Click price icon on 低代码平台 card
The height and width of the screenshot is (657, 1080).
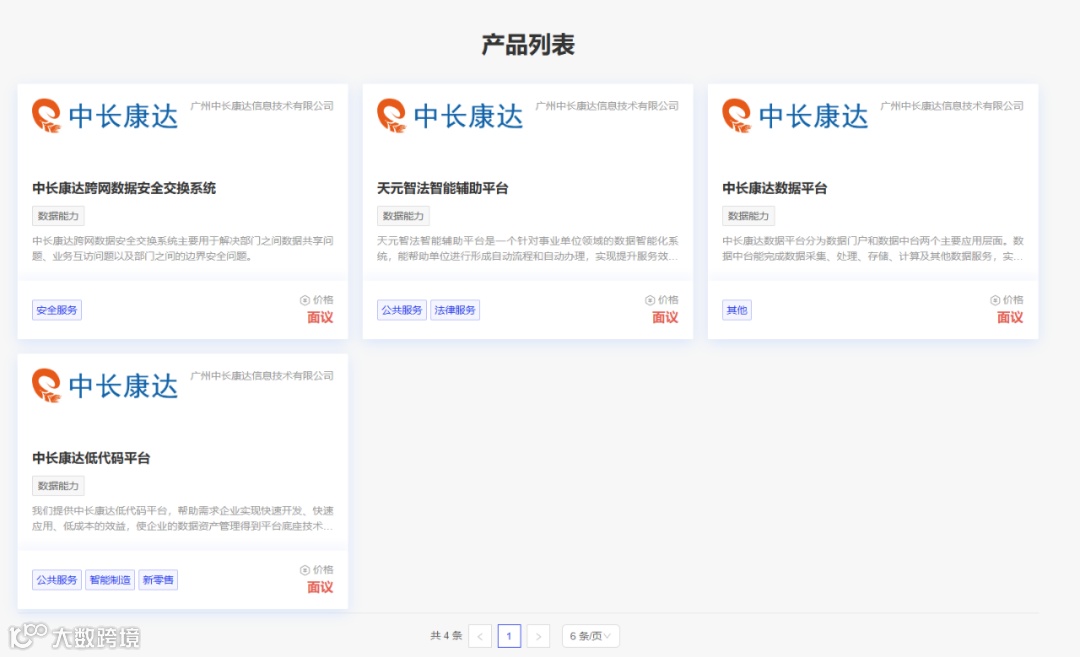click(x=304, y=570)
